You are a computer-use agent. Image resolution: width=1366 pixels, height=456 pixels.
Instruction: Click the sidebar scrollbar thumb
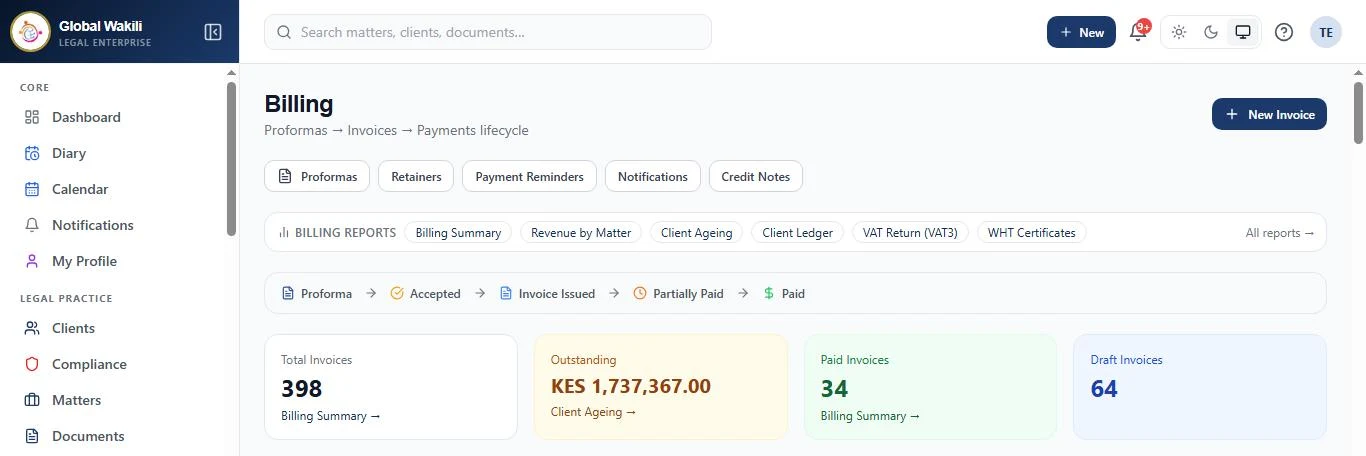pyautogui.click(x=232, y=158)
